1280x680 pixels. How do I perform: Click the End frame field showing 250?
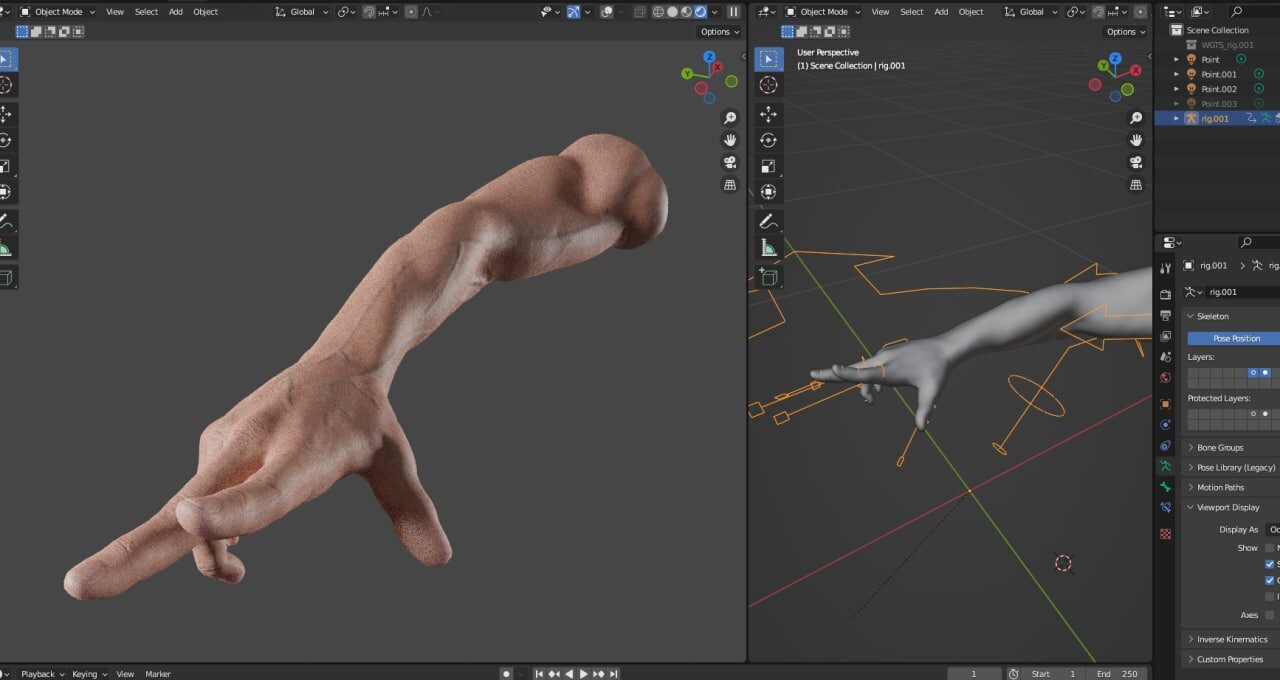click(1117, 673)
